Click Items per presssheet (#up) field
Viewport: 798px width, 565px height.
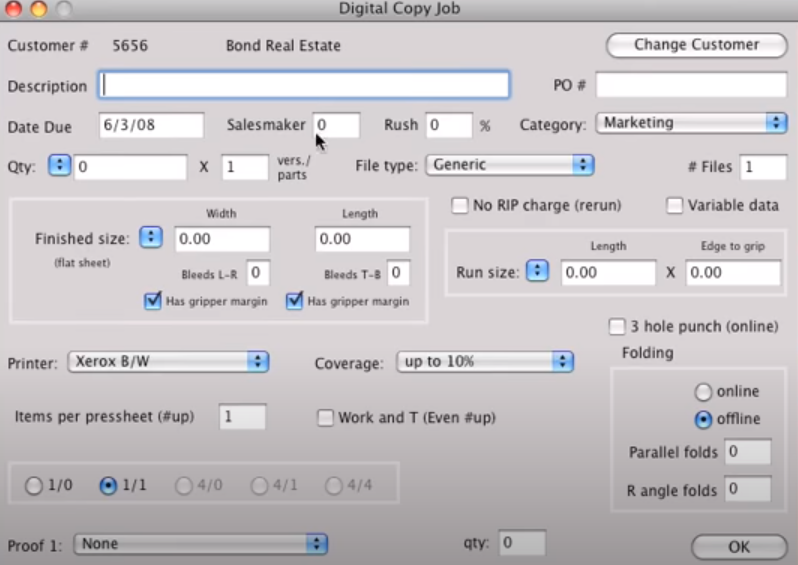tap(242, 417)
